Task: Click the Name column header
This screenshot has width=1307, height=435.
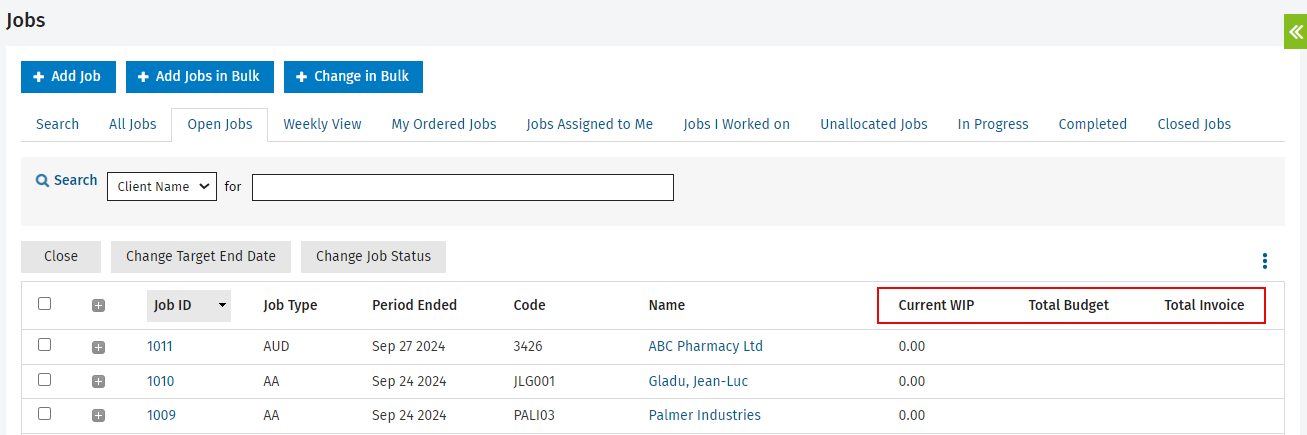Action: click(667, 305)
